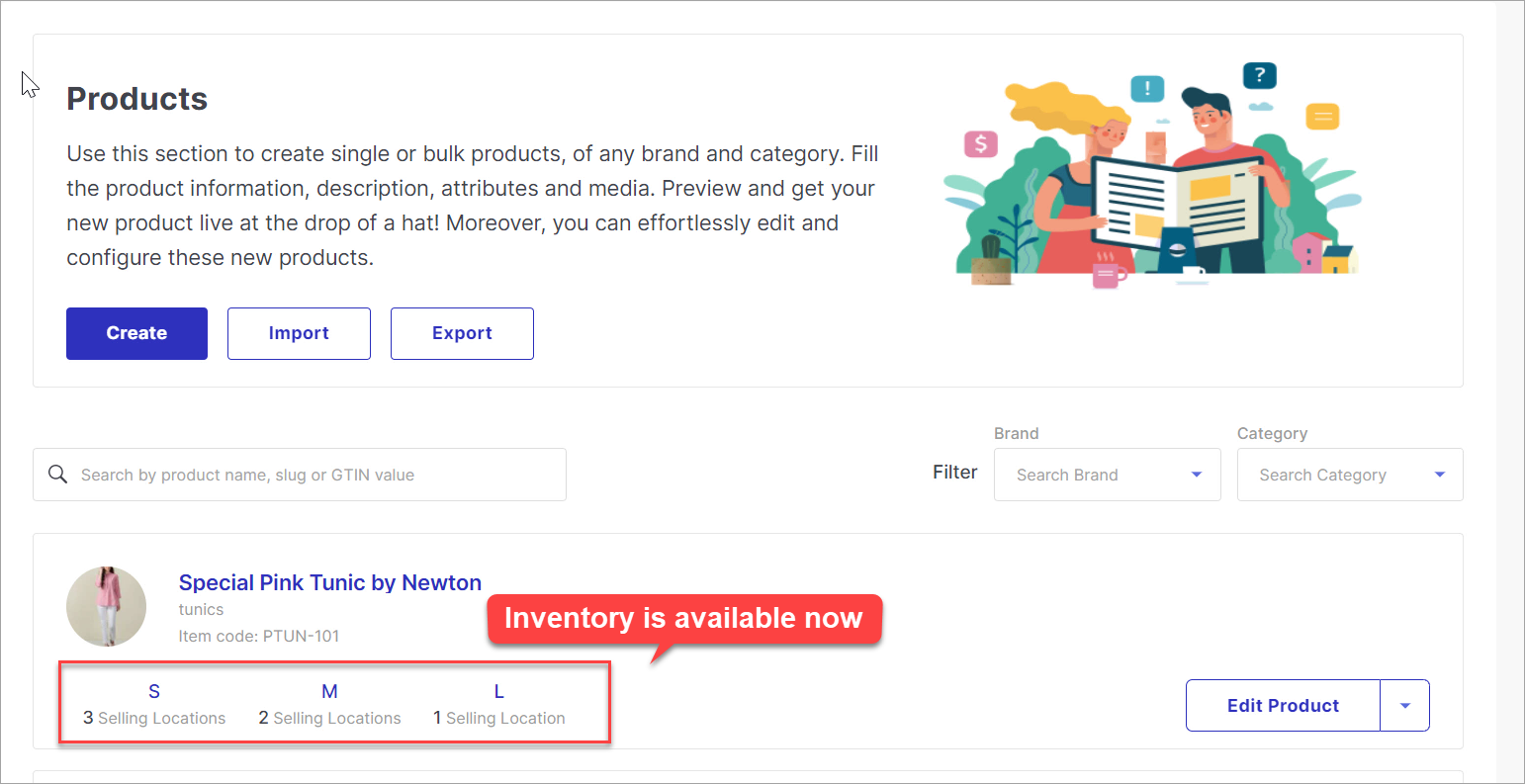Viewport: 1525px width, 784px height.
Task: Click the Products header illustration
Action: click(1152, 175)
